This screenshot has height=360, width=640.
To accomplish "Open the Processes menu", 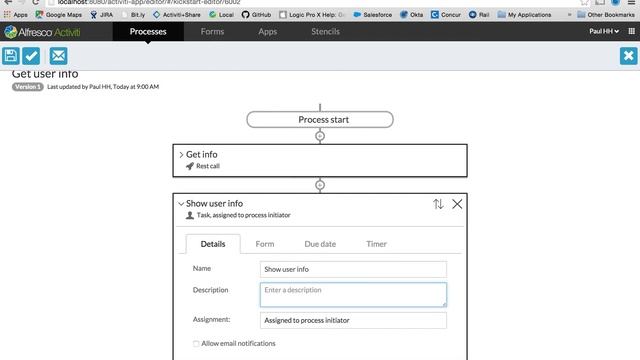I will [148, 31].
